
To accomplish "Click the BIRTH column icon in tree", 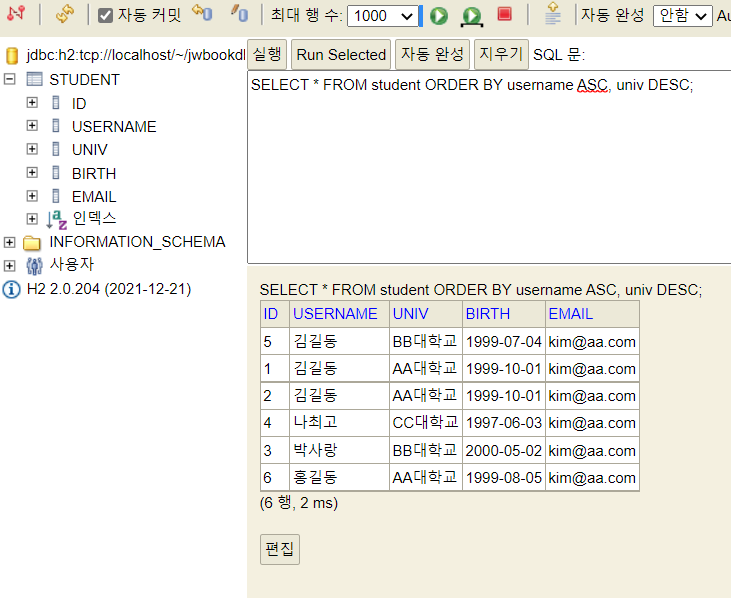I will 56,172.
